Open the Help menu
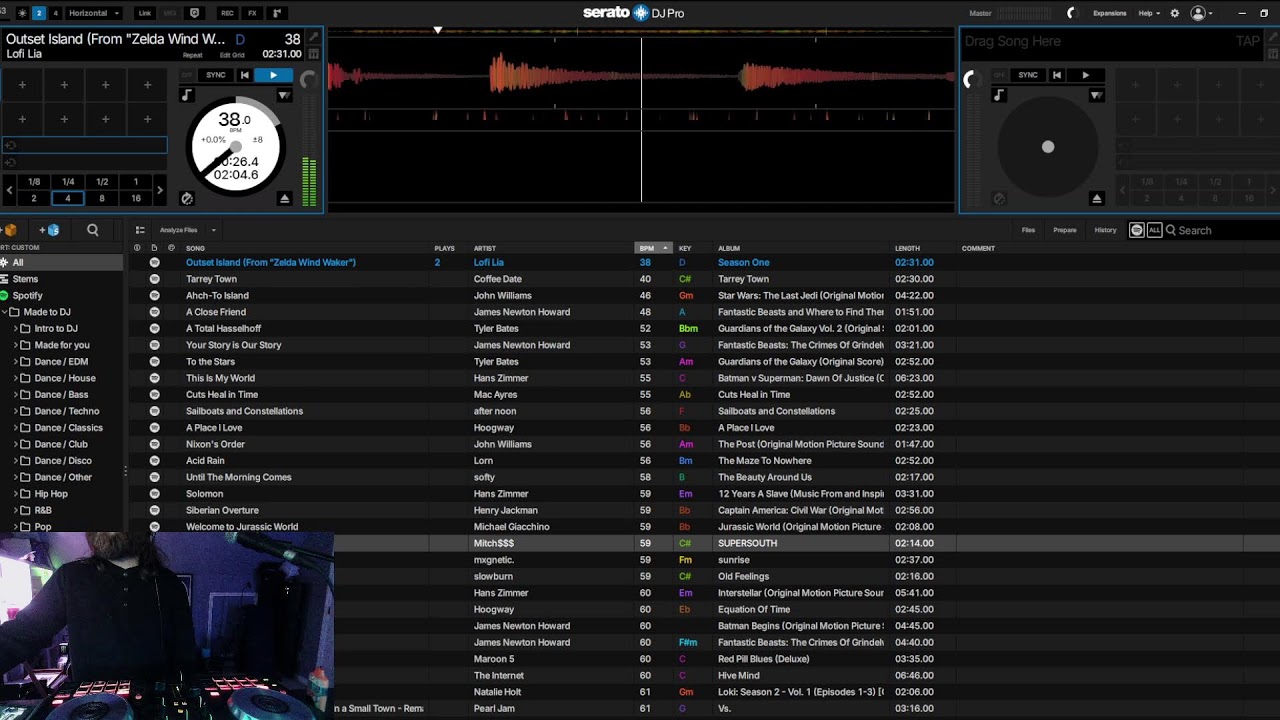 coord(1149,13)
